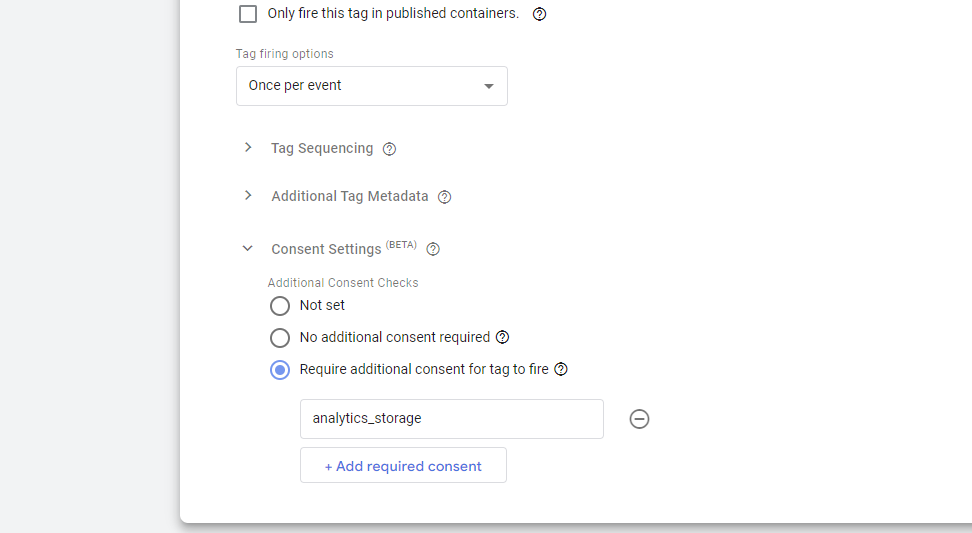Open the Consent Settings help icon
Image resolution: width=972 pixels, height=533 pixels.
[433, 249]
